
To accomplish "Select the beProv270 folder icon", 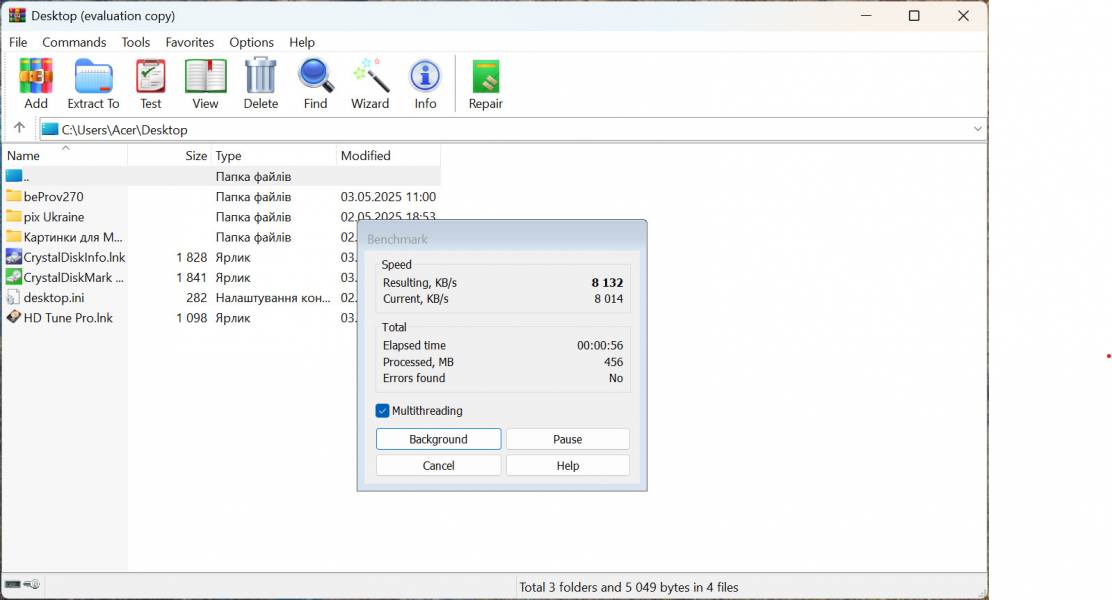I will point(13,196).
